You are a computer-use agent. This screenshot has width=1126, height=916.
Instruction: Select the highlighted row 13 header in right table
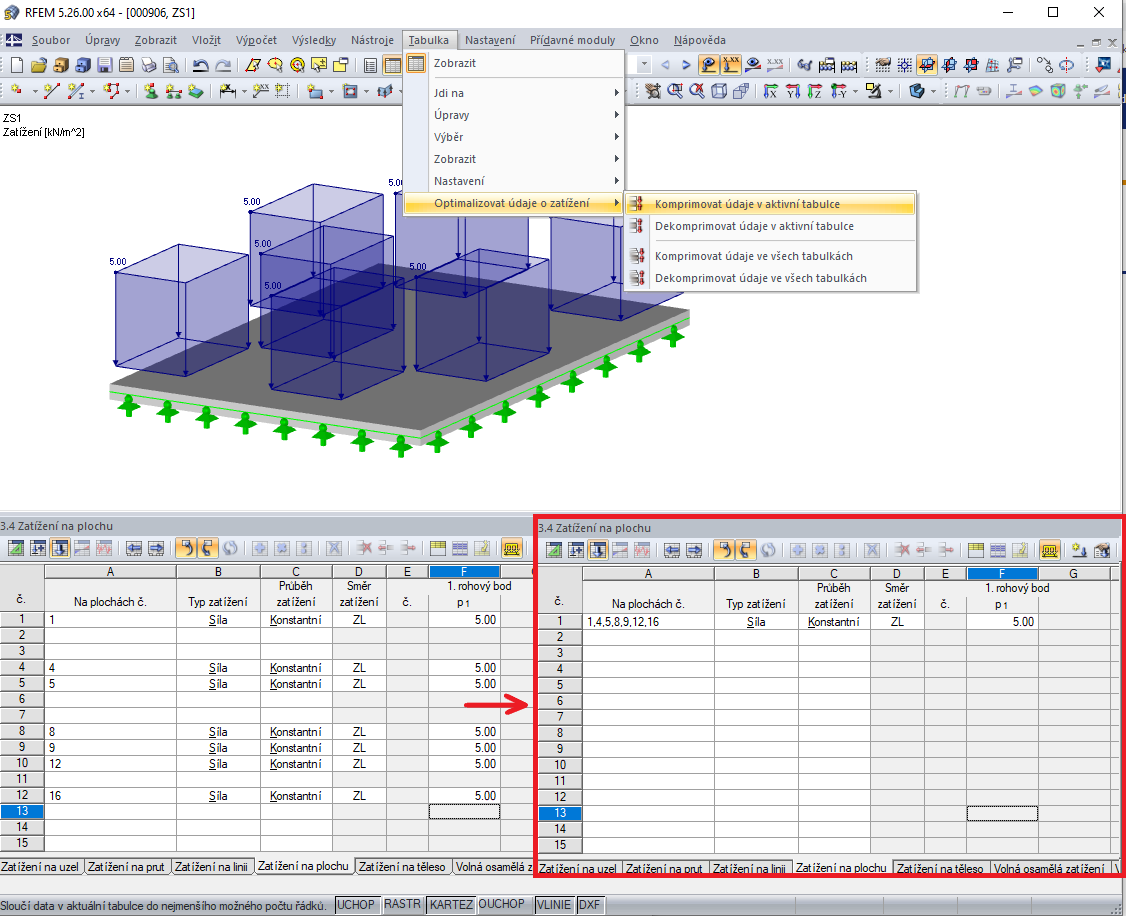560,813
